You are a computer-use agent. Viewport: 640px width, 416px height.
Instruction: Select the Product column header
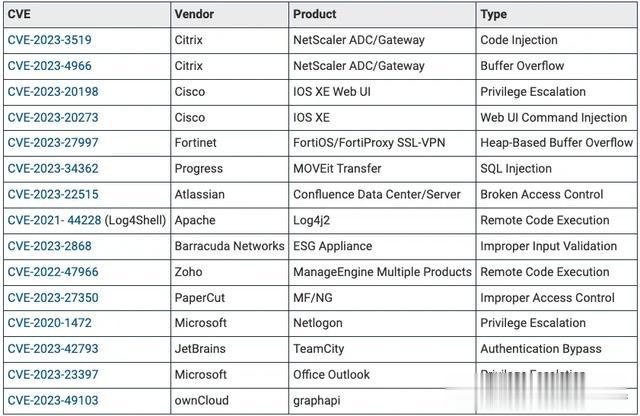point(315,15)
